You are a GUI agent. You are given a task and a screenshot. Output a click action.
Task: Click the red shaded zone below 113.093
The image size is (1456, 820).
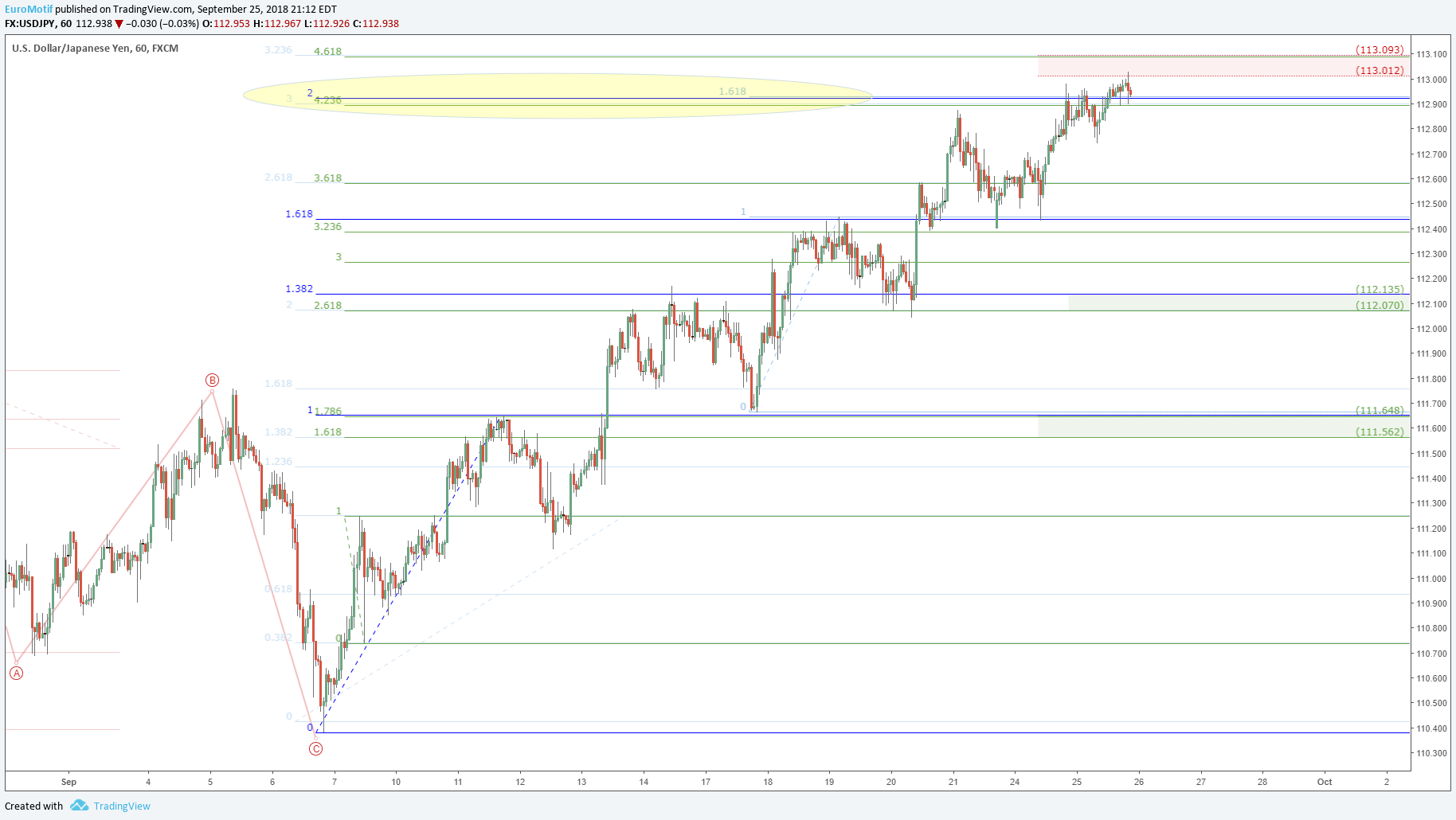pyautogui.click(x=1223, y=66)
